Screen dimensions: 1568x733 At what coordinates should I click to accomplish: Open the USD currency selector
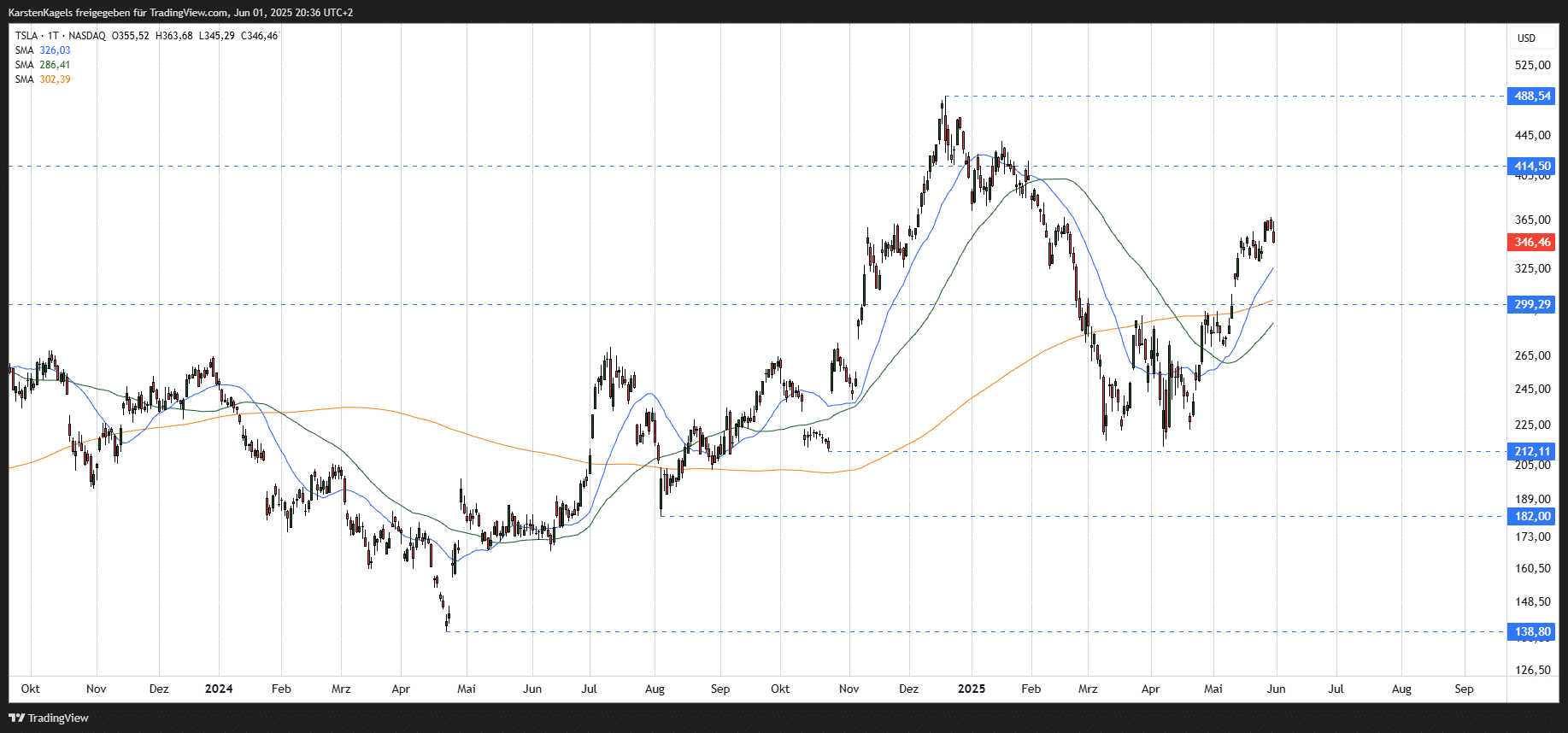point(1526,38)
